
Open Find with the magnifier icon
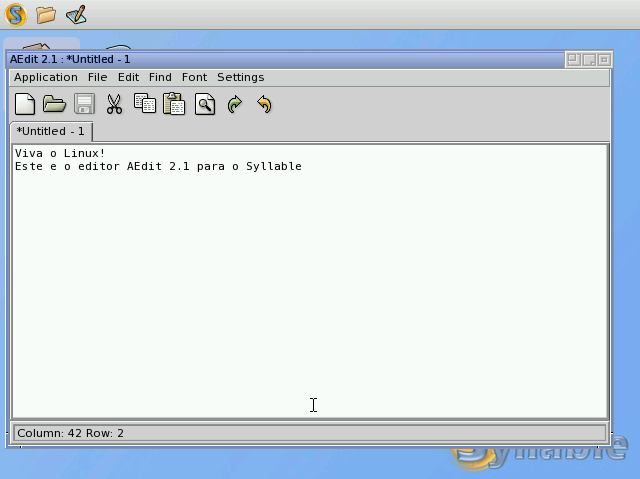205,104
